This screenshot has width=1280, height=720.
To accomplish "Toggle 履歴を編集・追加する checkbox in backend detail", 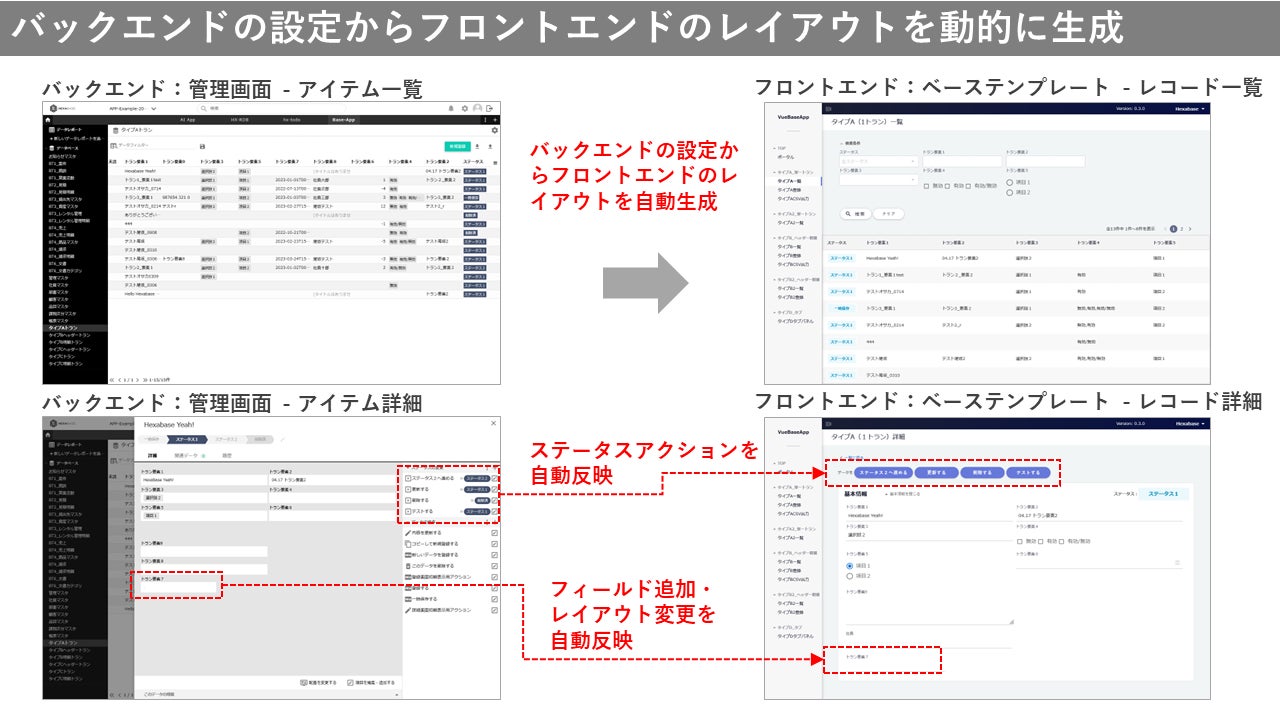I will click(349, 683).
